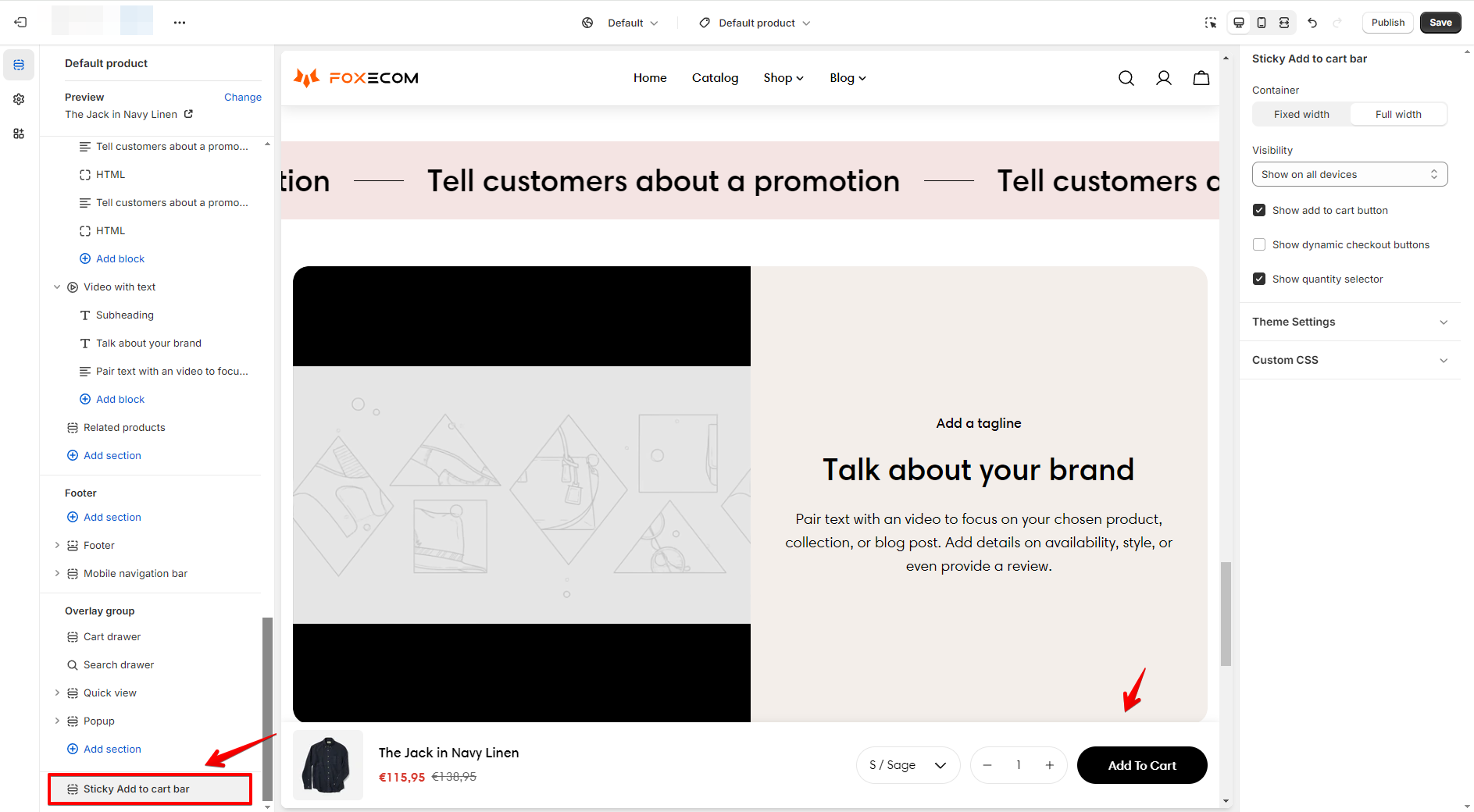The height and width of the screenshot is (812, 1474).
Task: Switch to desktop preview icon
Action: [1239, 23]
